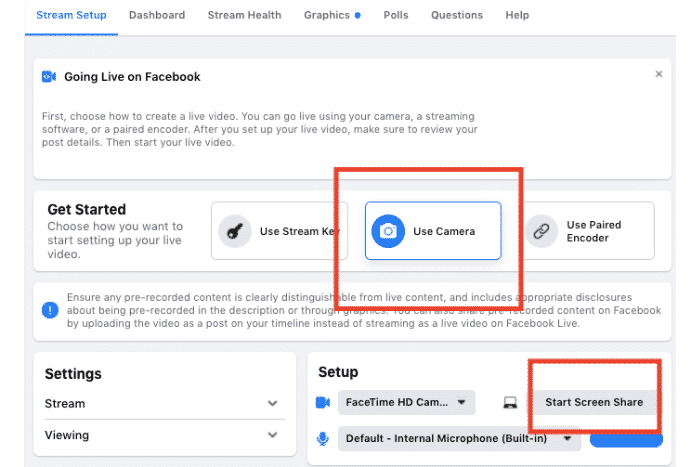Go to the Graphics tab
Viewport: 700px width, 467px height.
[327, 15]
